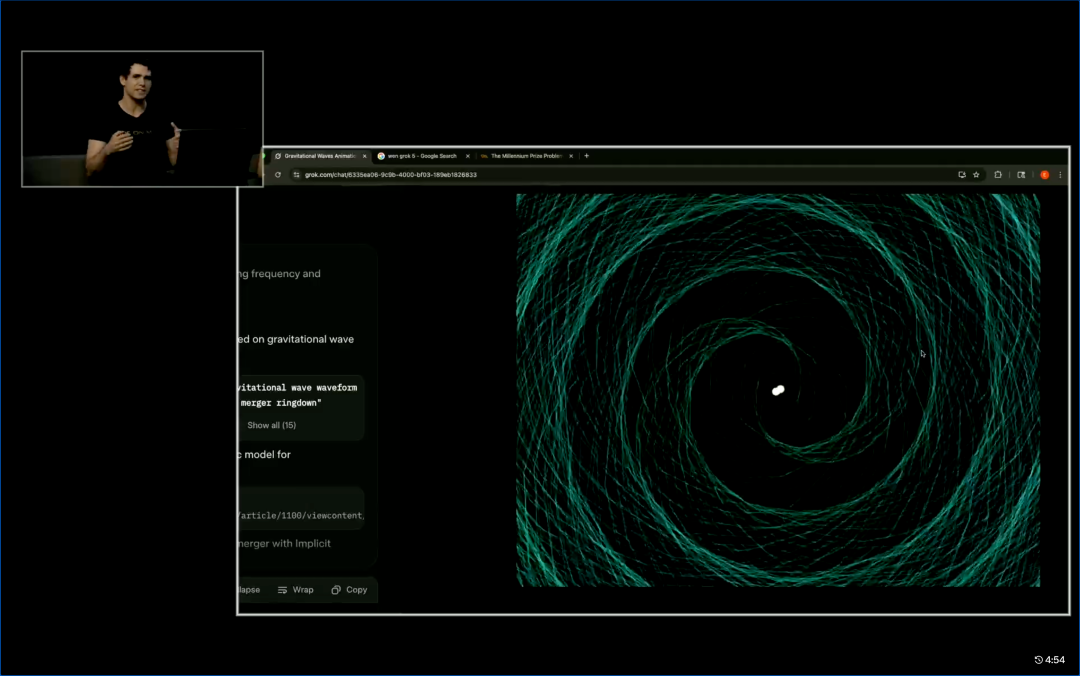Click the article/1100/viewcontent link text
Viewport: 1080px width, 676px height.
coord(300,515)
